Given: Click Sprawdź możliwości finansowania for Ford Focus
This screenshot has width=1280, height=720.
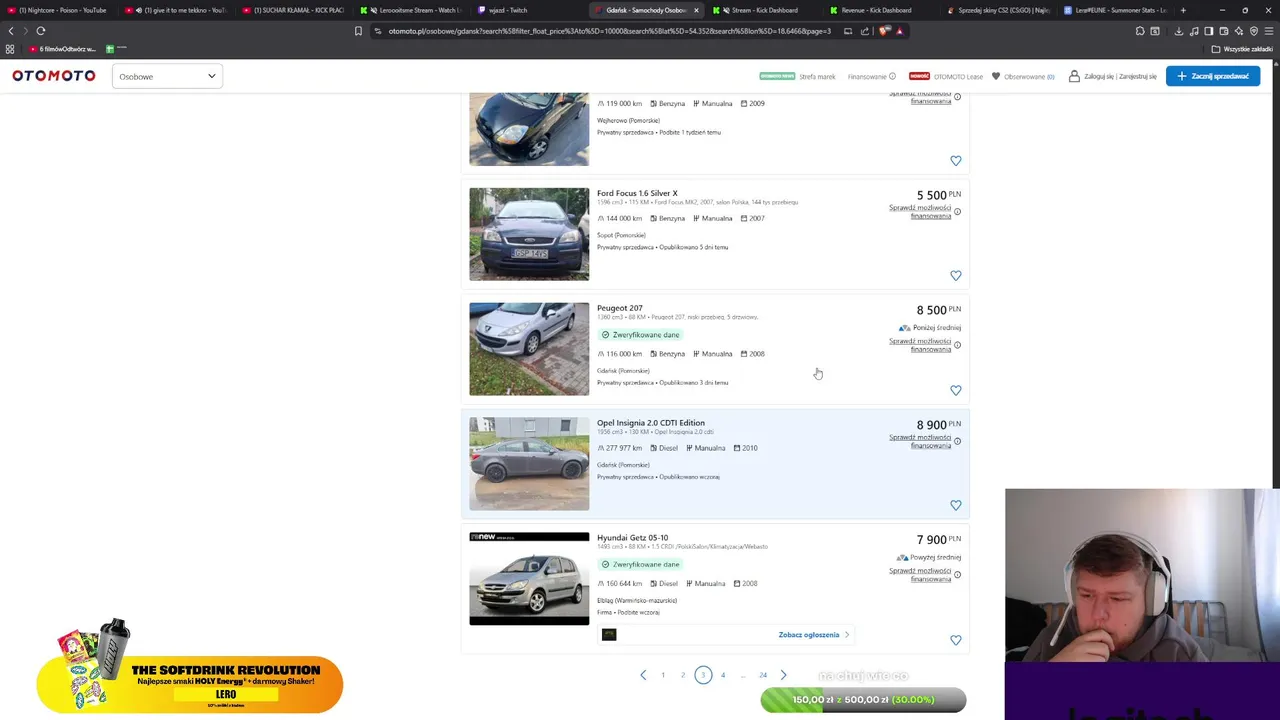Looking at the screenshot, I should pos(920,212).
